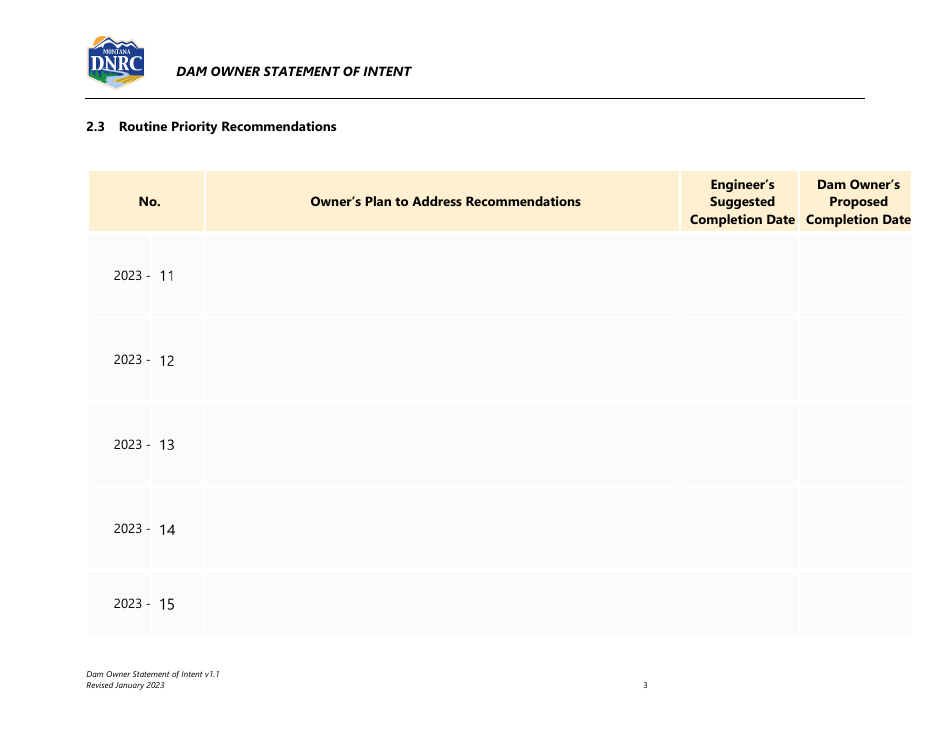
Task: Focus the plan field for row 2023-14
Action: [x=442, y=529]
